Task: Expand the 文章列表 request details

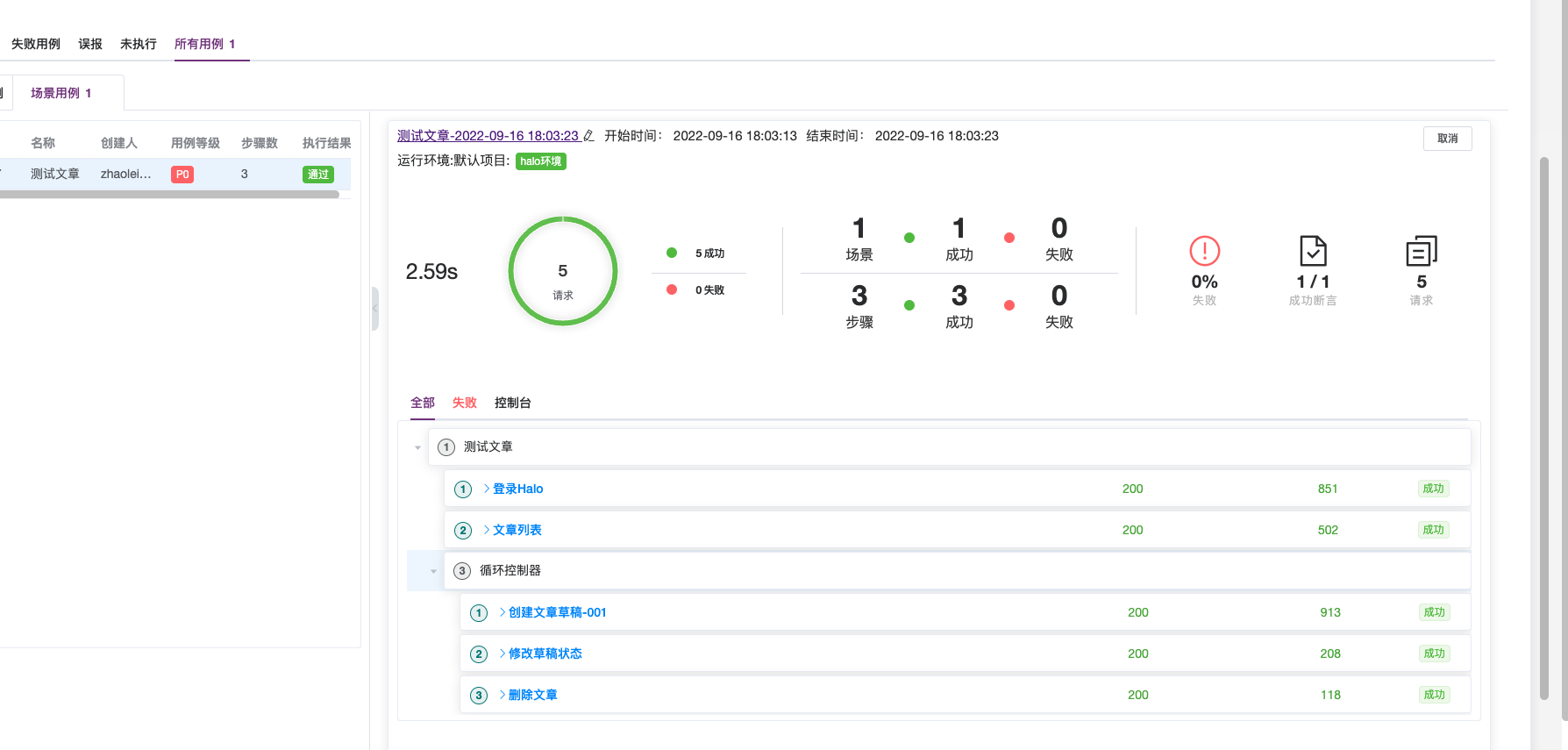Action: click(x=487, y=530)
